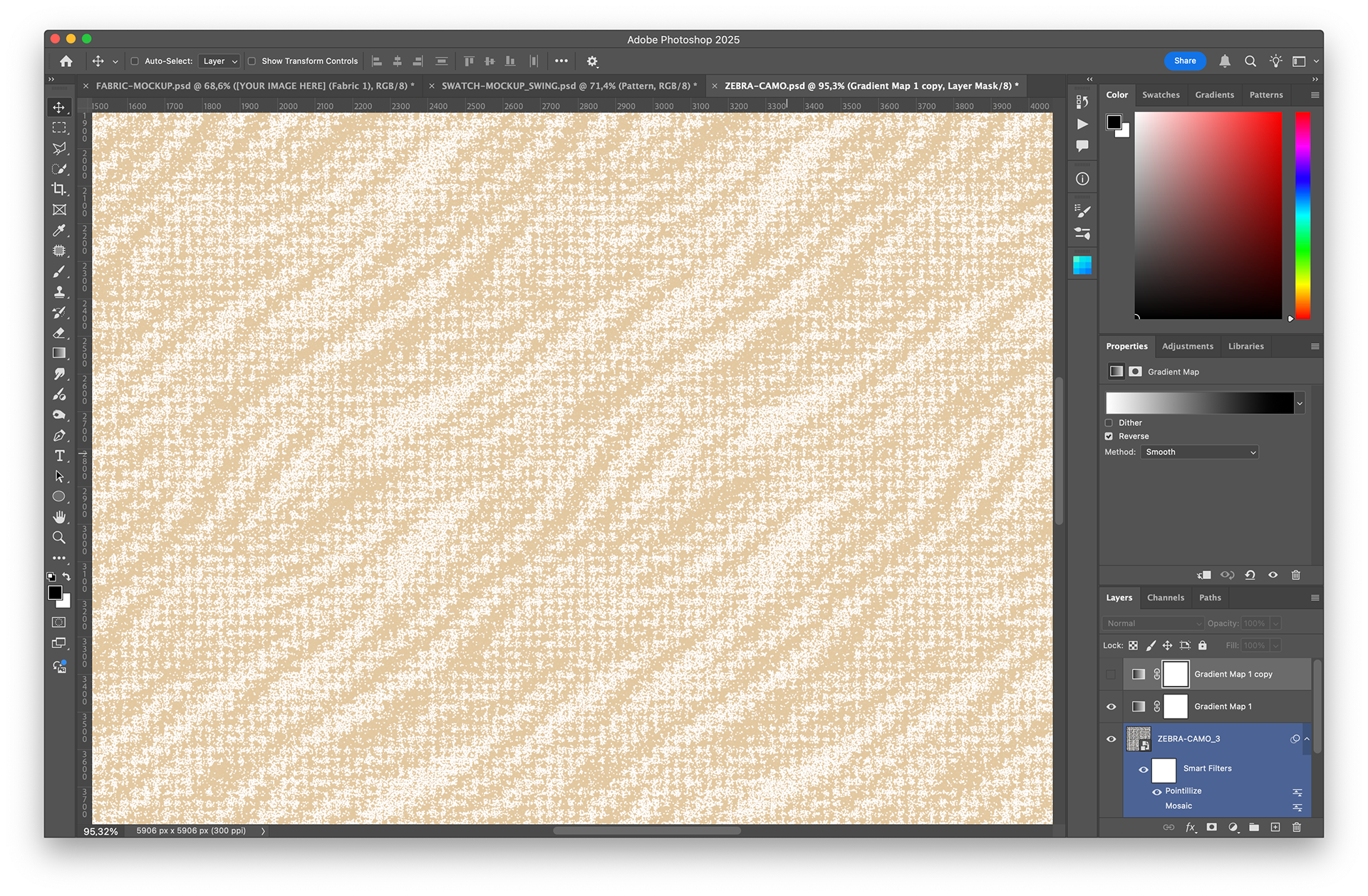Add a layer mask using bottom icon
Image resolution: width=1368 pixels, height=896 pixels.
tap(1211, 827)
